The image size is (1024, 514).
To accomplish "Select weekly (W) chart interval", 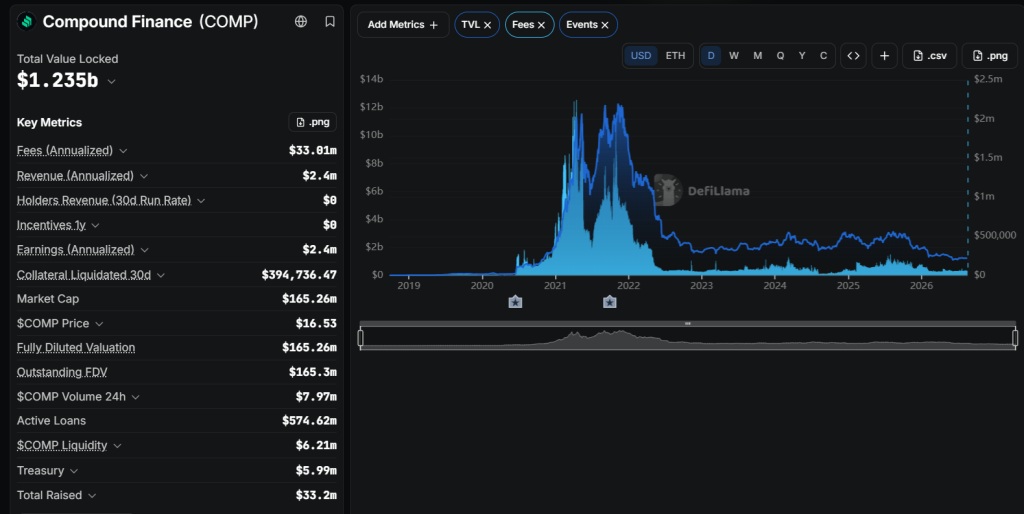I will click(734, 56).
